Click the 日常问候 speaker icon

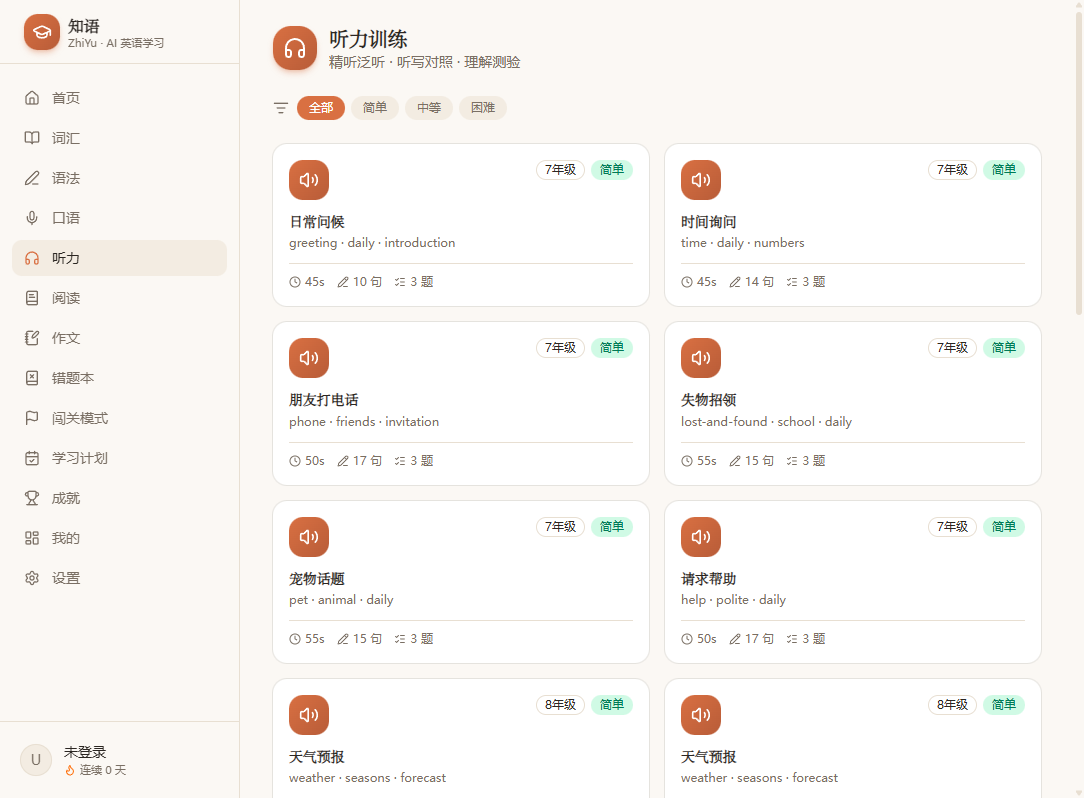click(309, 180)
